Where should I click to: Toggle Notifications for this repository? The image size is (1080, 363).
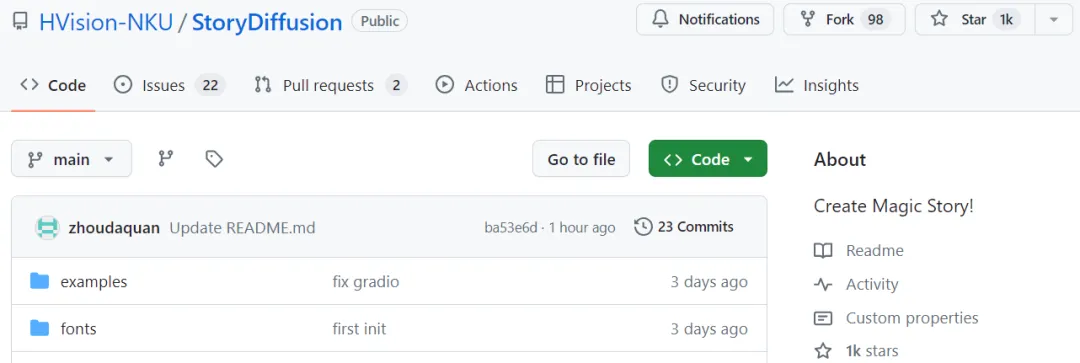705,19
